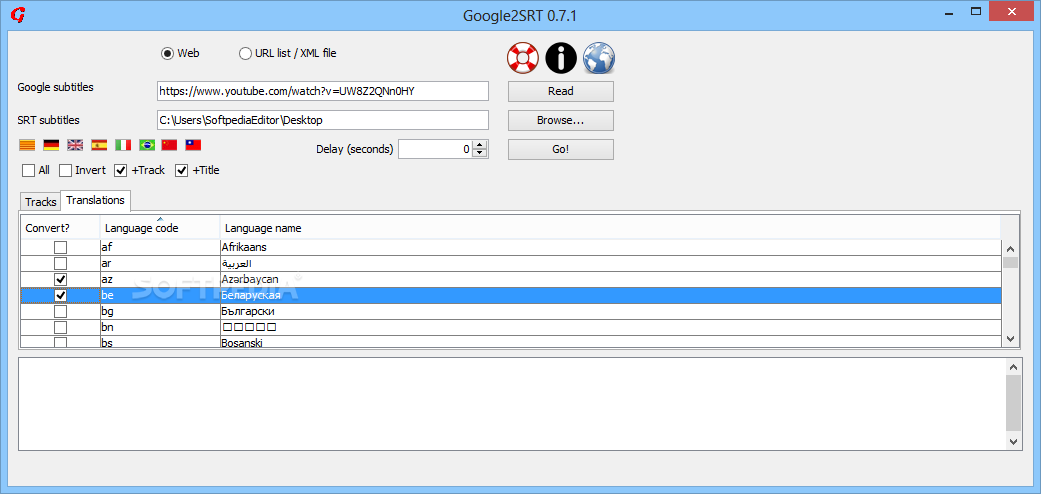Select the Afrikaans language name cell
The height and width of the screenshot is (494, 1041).
click(x=610, y=247)
